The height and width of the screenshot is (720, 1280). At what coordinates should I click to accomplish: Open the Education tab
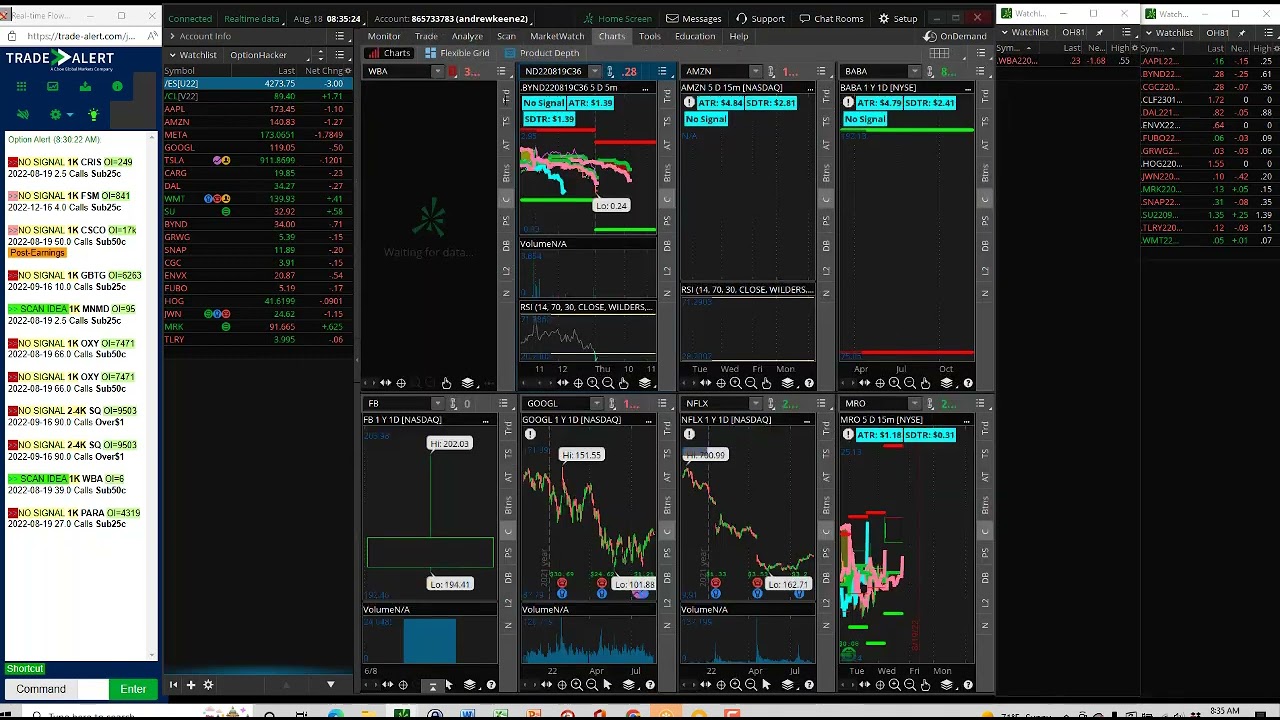coord(695,36)
